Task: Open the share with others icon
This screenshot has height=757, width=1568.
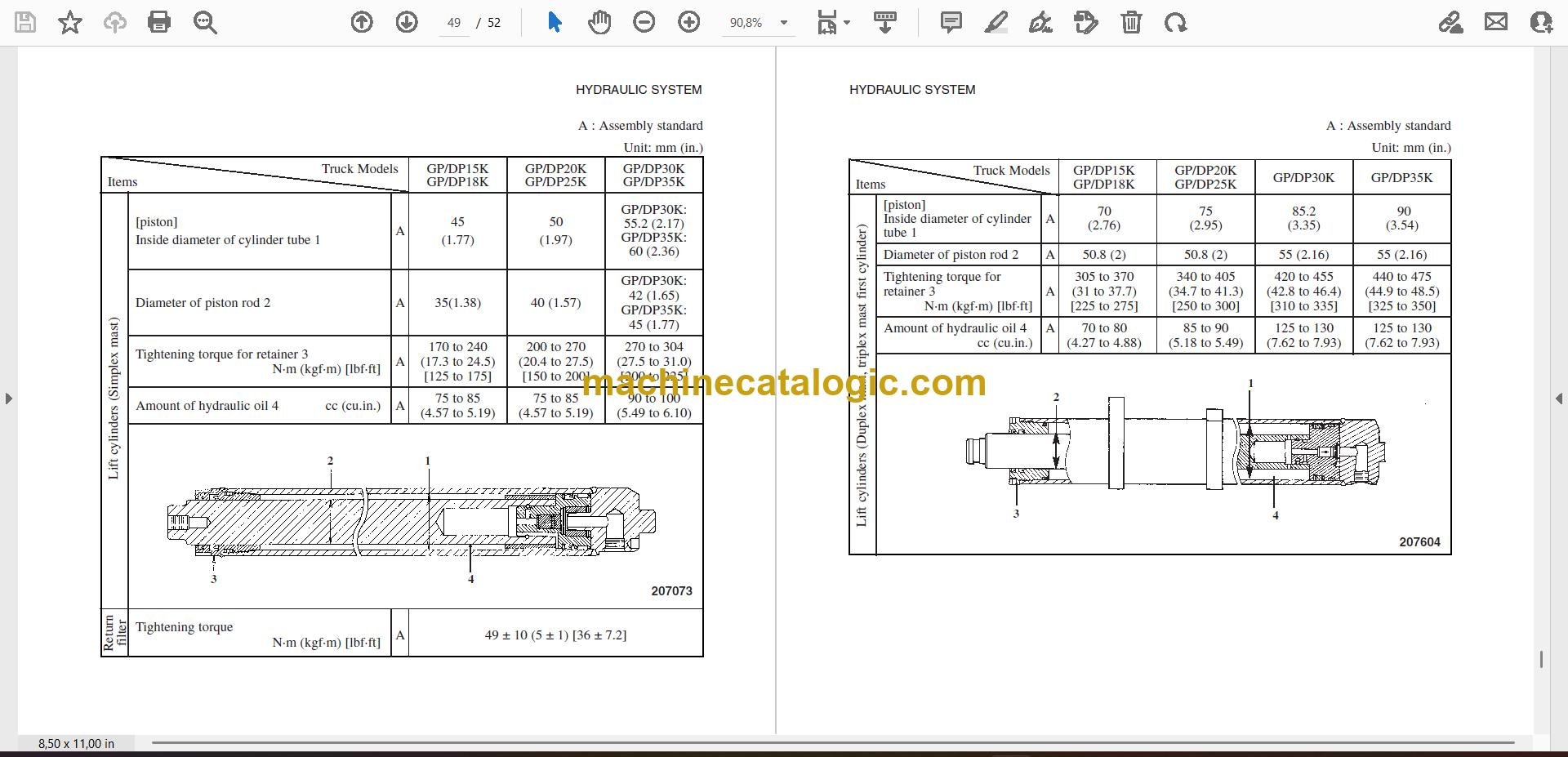Action: (x=1541, y=22)
